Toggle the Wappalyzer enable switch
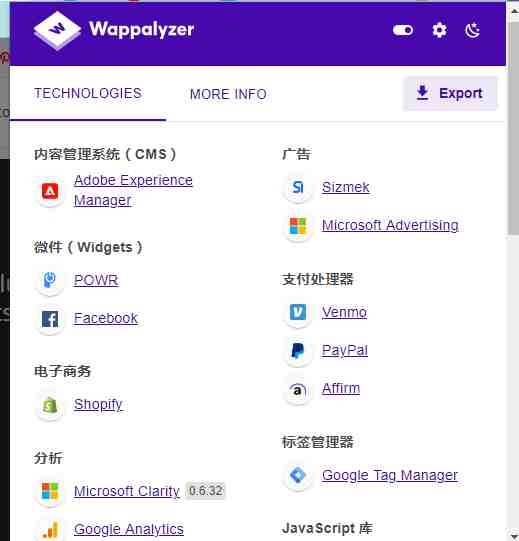This screenshot has height=541, width=519. [x=403, y=30]
